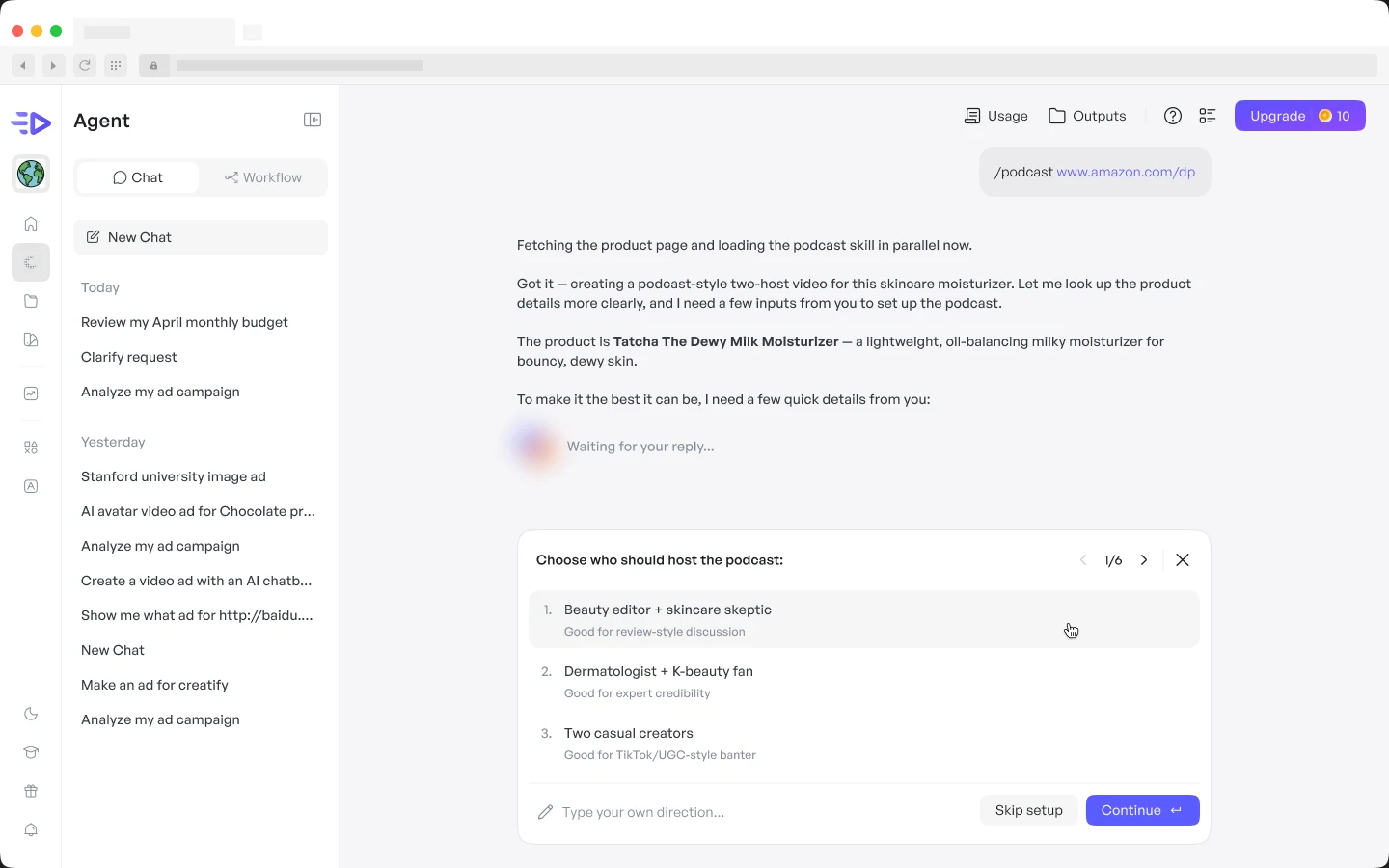1389x868 pixels.
Task: Open the document edit icon in sidebar
Action: pyautogui.click(x=31, y=339)
